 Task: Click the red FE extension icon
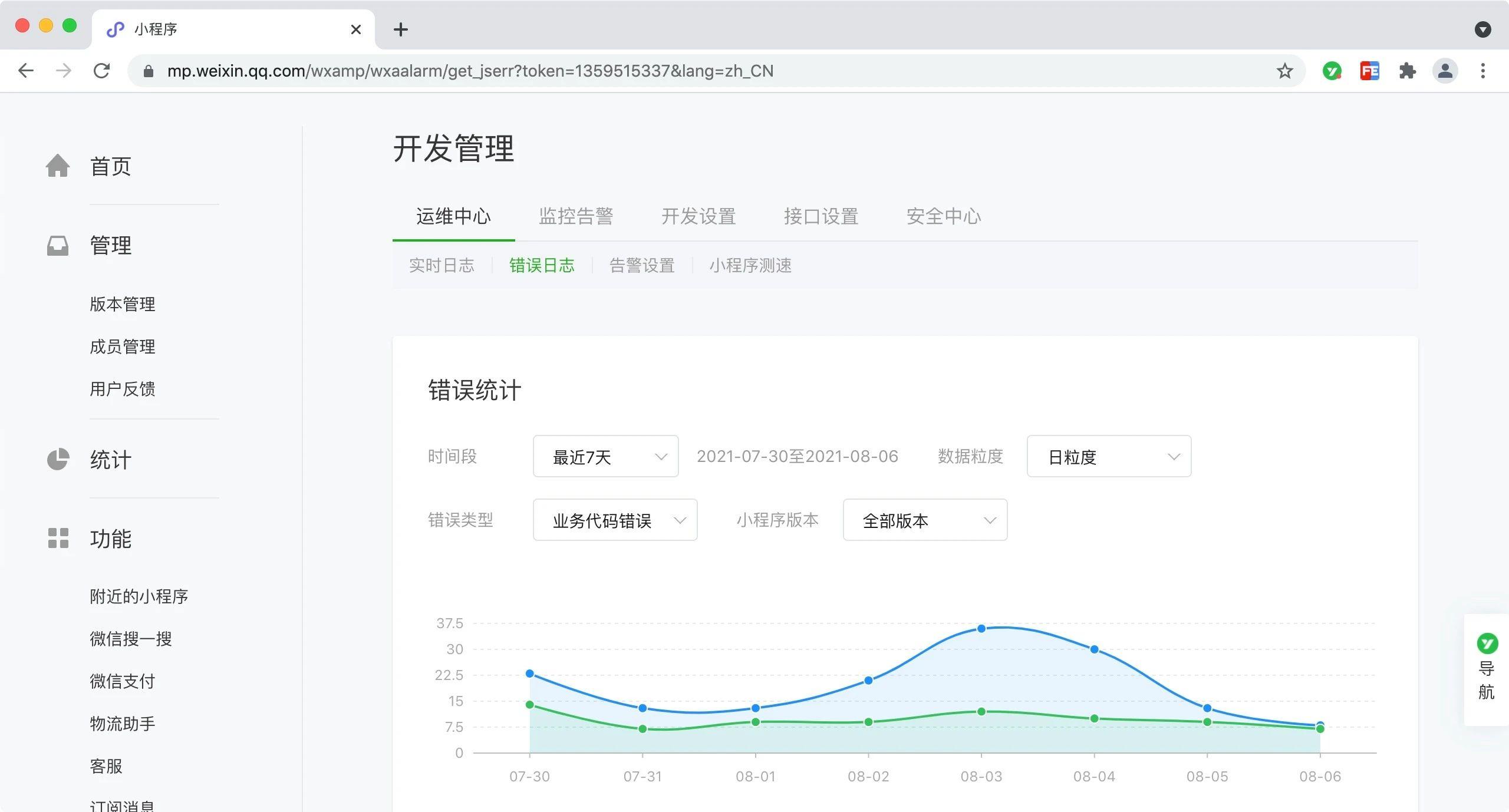pyautogui.click(x=1369, y=71)
